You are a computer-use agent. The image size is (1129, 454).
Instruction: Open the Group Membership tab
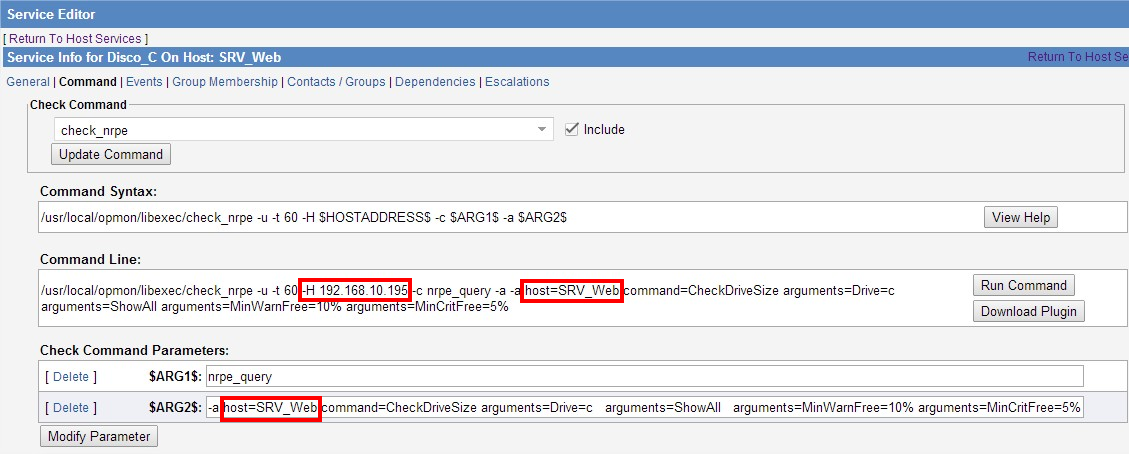click(x=225, y=82)
